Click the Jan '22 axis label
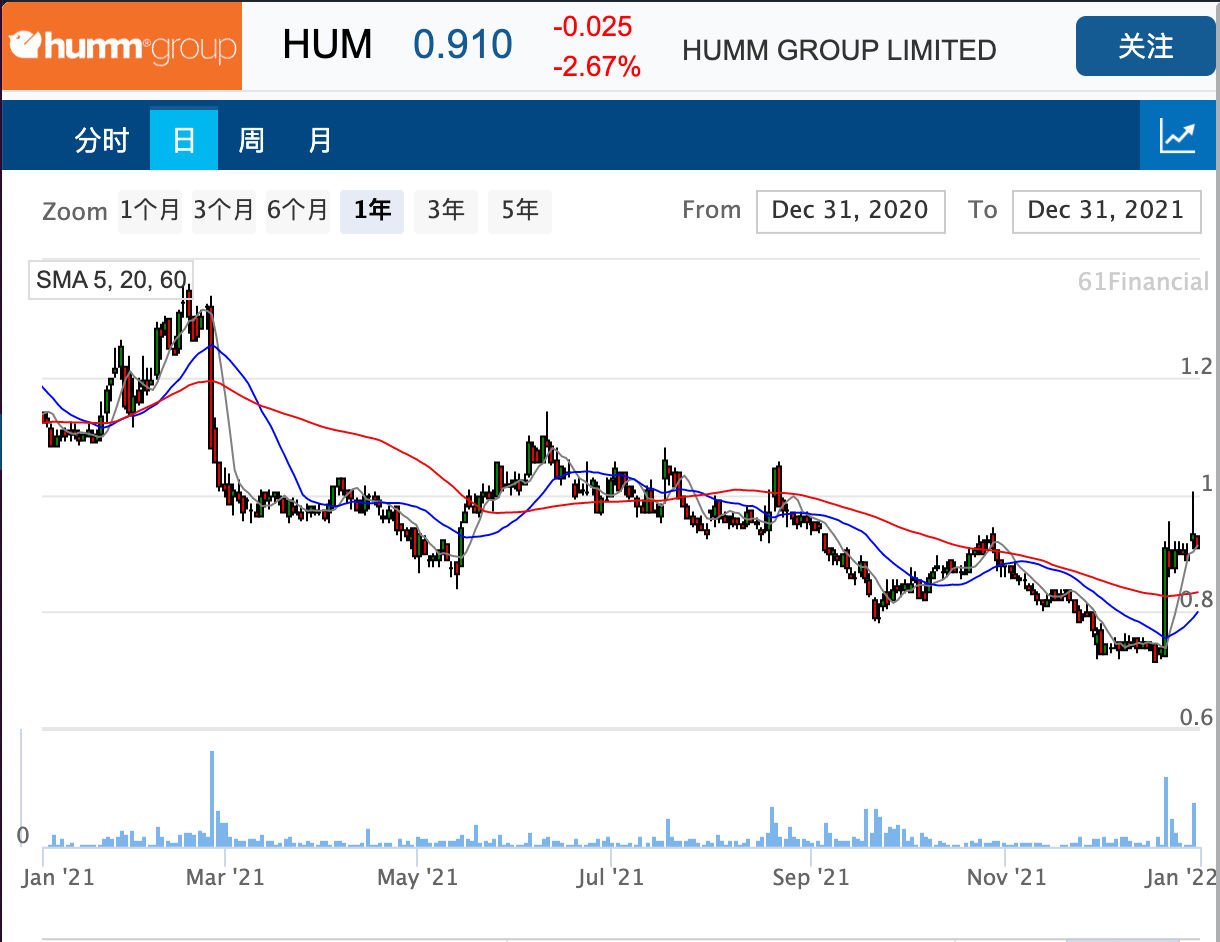This screenshot has height=942, width=1220. [x=1181, y=877]
